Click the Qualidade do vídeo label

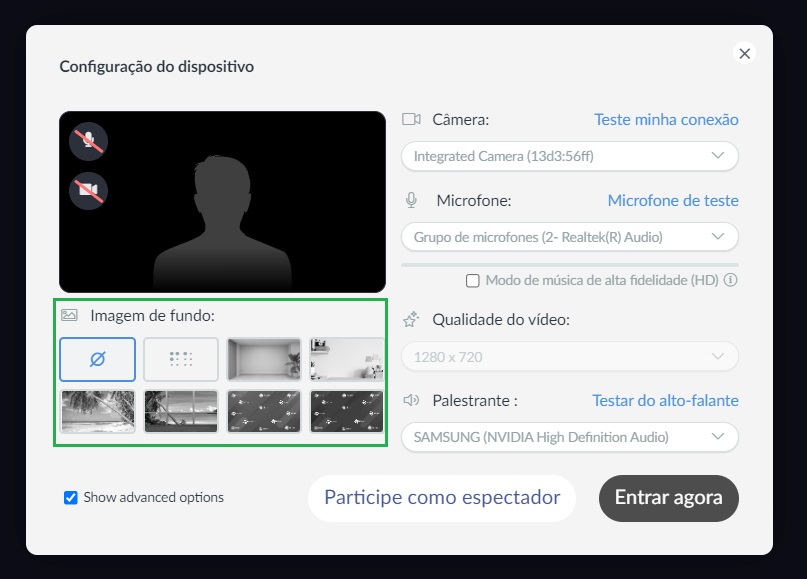tap(501, 320)
